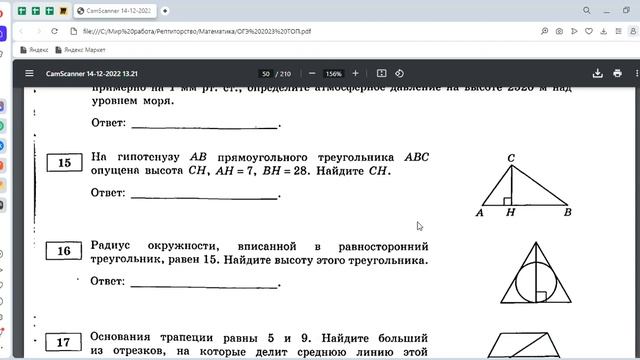This screenshot has height=360, width=640.
Task: Click the zoom level field showing 156%
Action: coord(333,74)
